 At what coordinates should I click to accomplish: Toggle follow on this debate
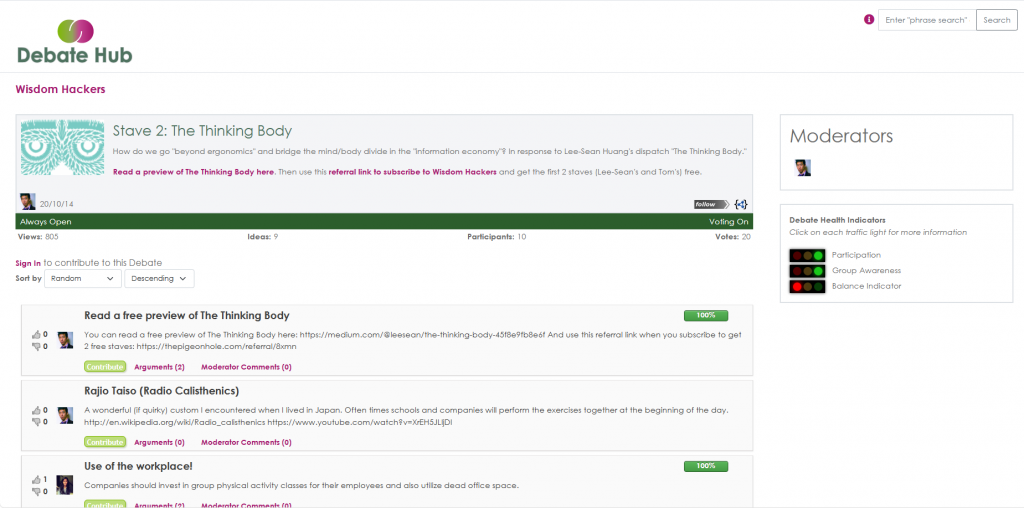(x=710, y=204)
